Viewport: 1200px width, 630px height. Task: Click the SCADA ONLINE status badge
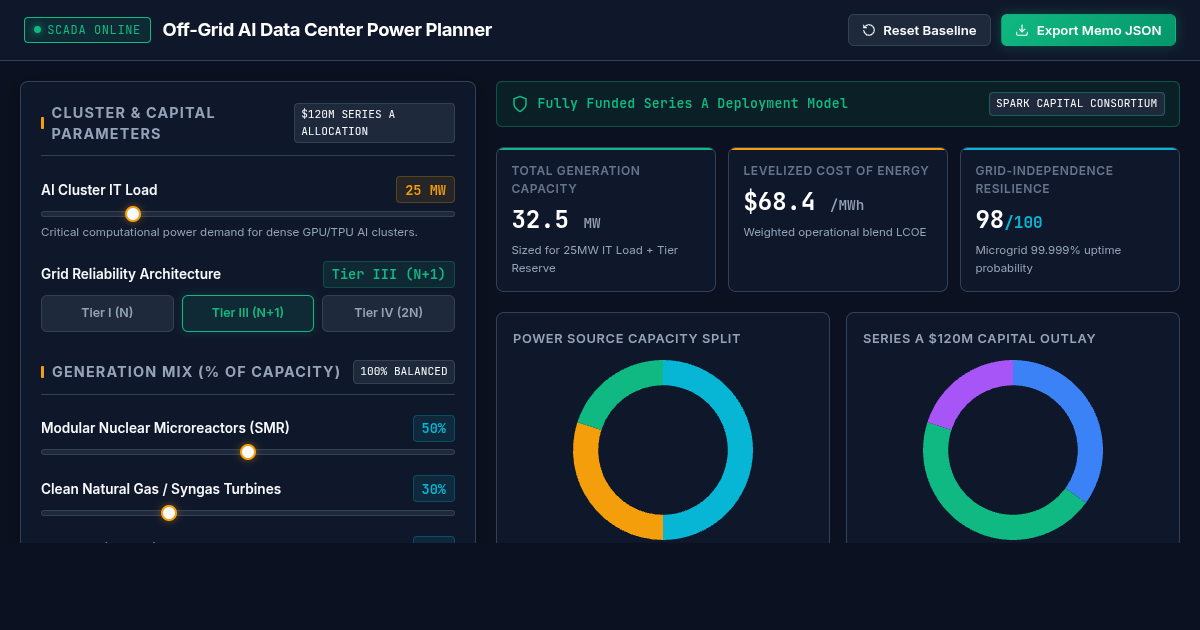(x=87, y=30)
